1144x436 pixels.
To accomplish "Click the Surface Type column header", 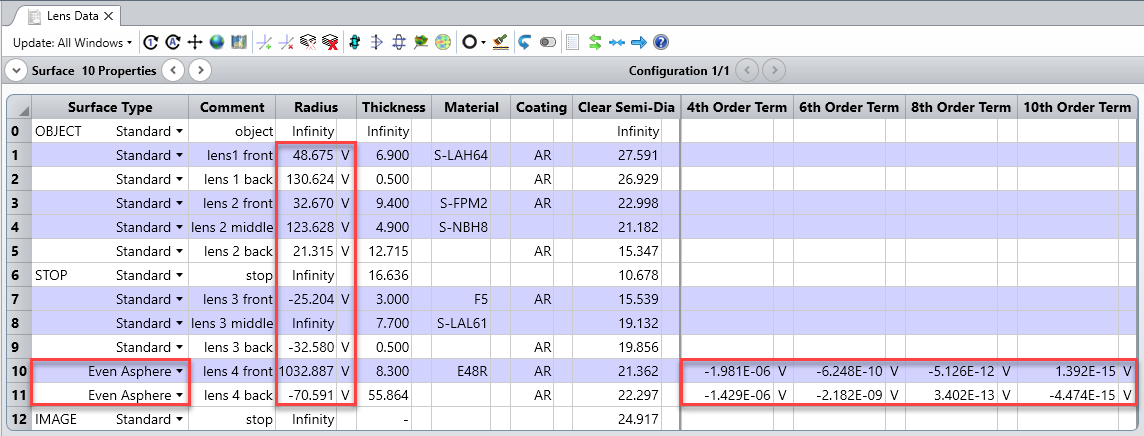I will [110, 107].
